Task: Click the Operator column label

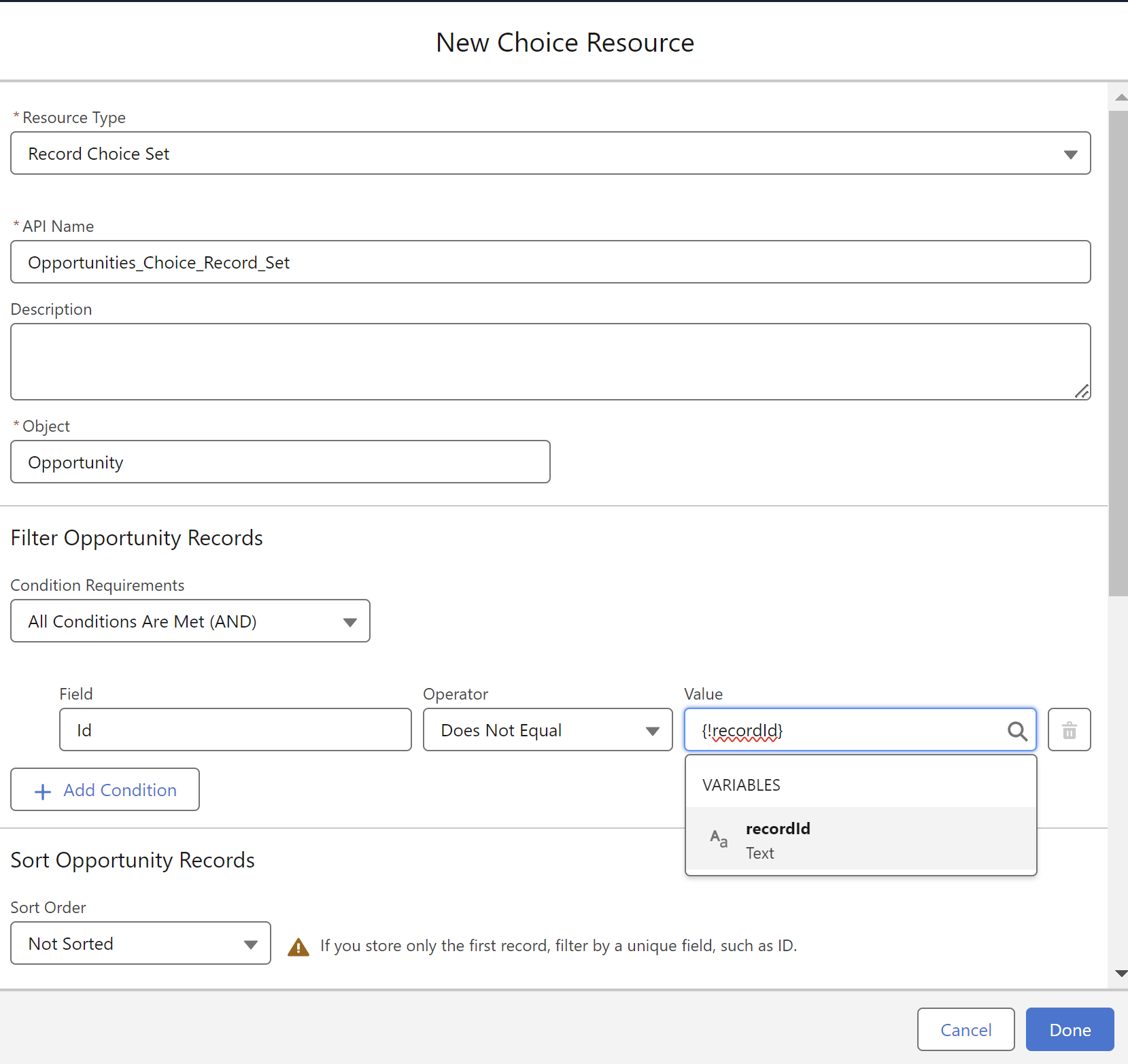Action: coord(456,694)
